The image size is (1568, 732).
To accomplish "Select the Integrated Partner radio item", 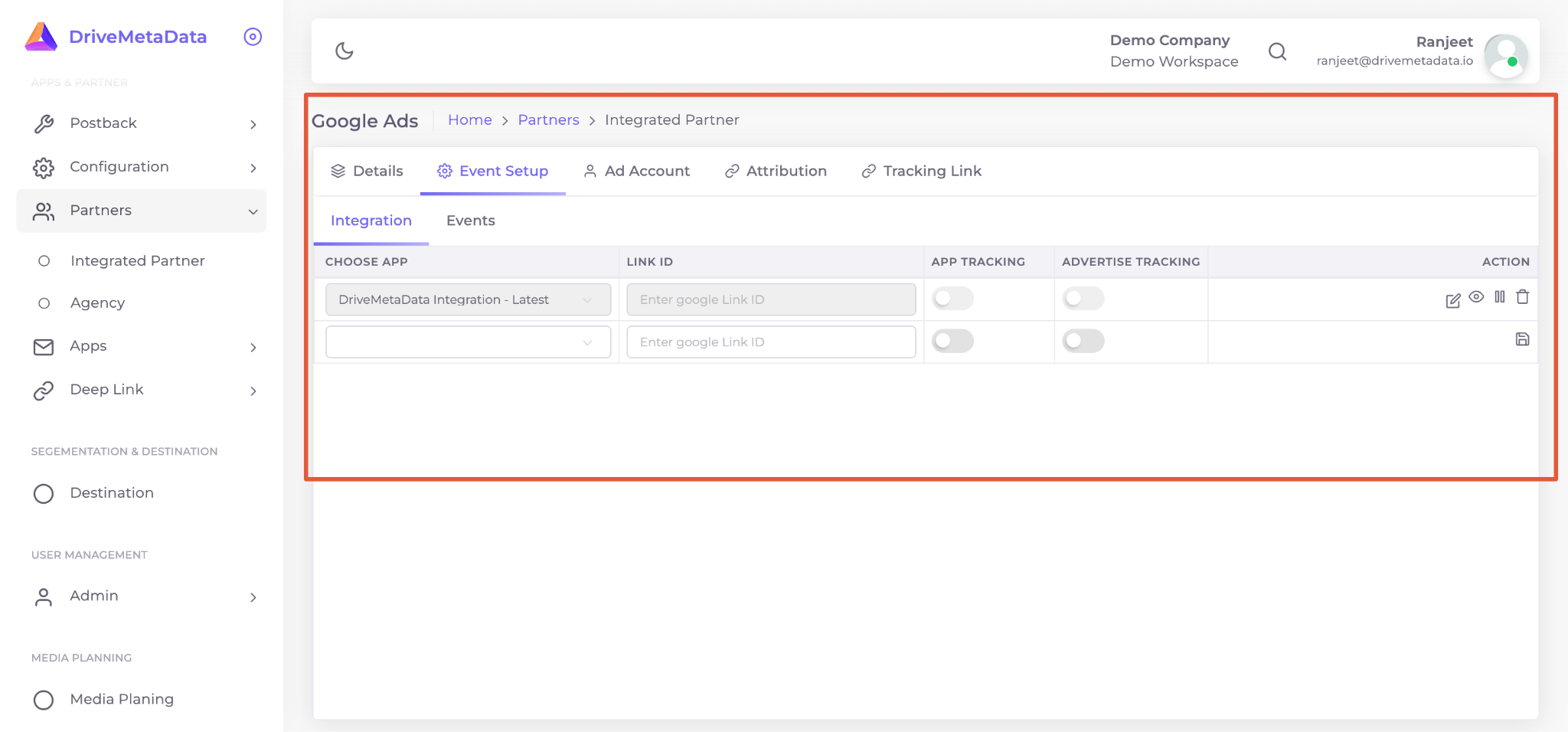I will click(44, 261).
